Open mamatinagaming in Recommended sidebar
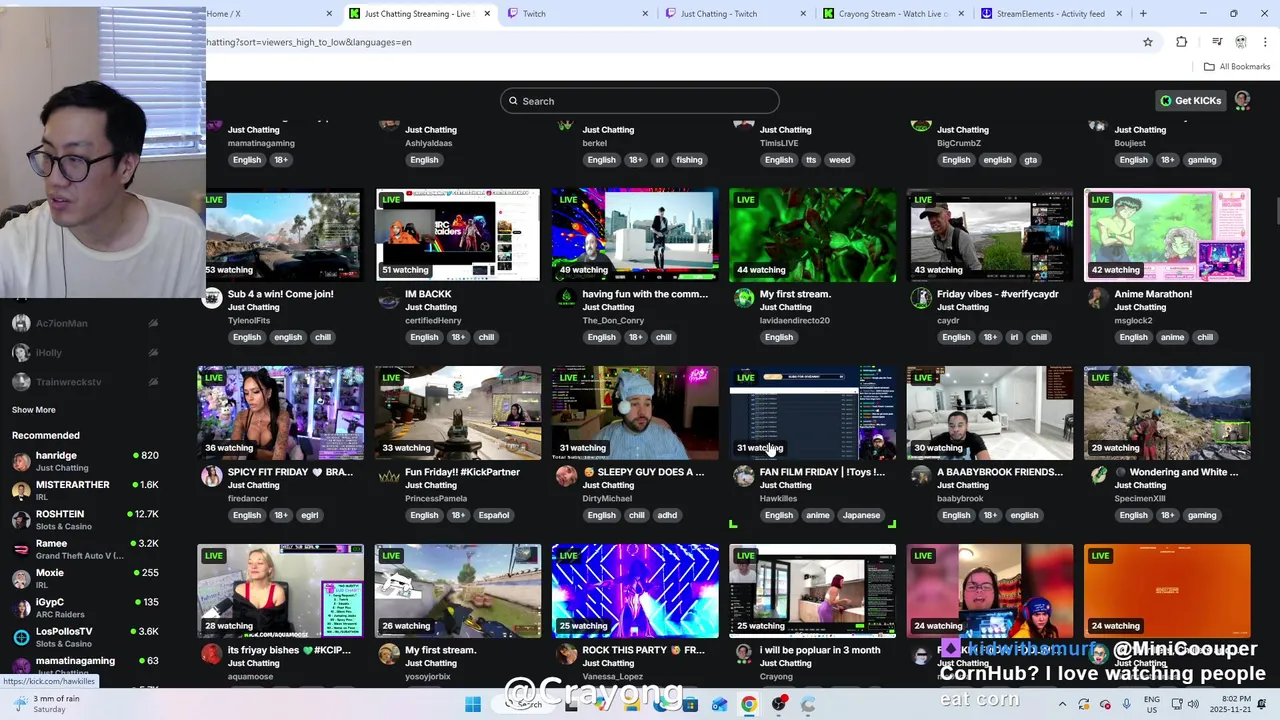 (84, 666)
